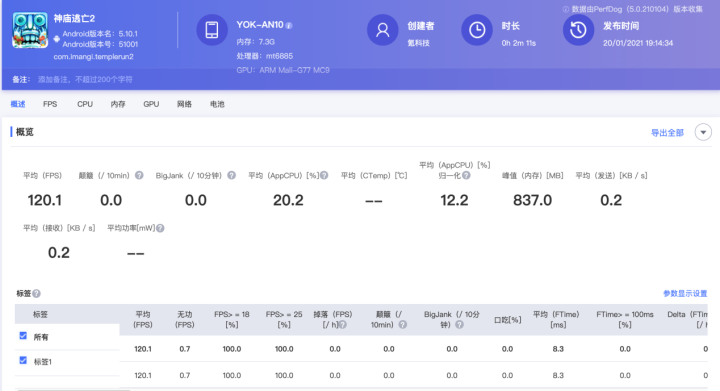This screenshot has height=391, width=720.
Task: Click the FPS>= 25 [%] column header
Action: point(284,319)
